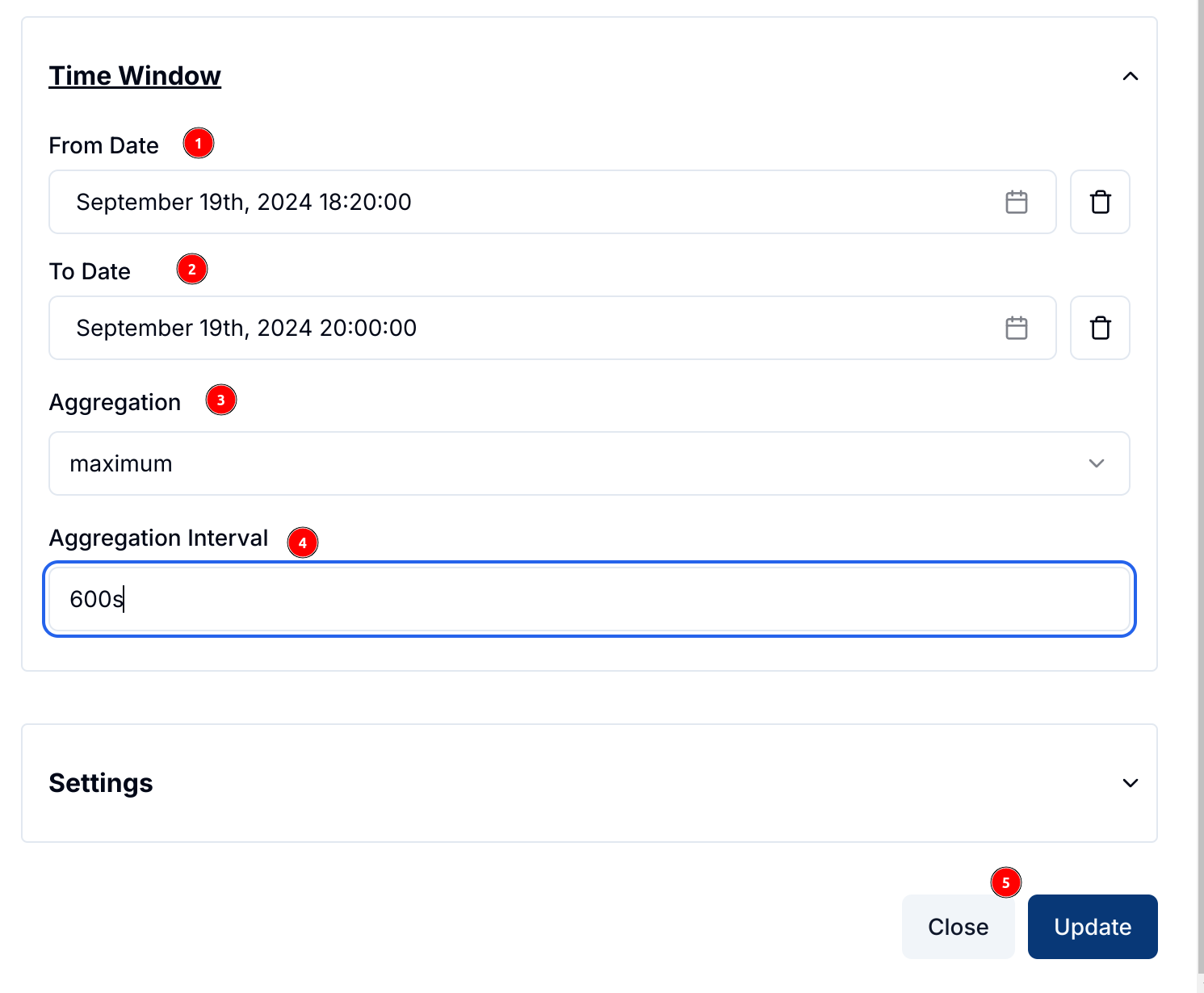Click the Settings heading text
Image resolution: width=1204 pixels, height=993 pixels.
point(101,783)
